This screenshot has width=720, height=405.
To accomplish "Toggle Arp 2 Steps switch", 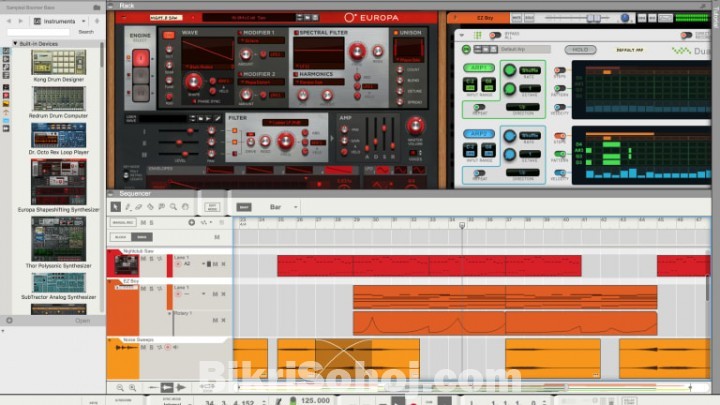I will (560, 136).
